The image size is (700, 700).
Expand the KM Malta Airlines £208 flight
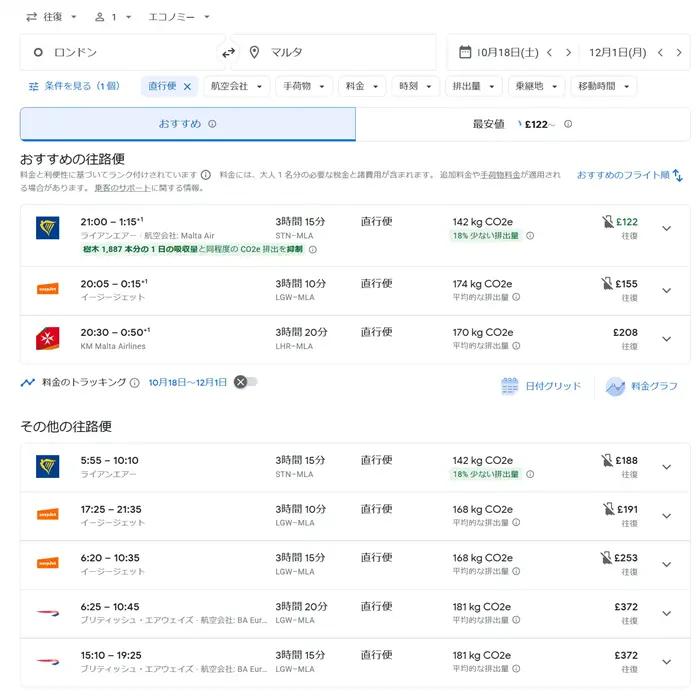tap(667, 339)
